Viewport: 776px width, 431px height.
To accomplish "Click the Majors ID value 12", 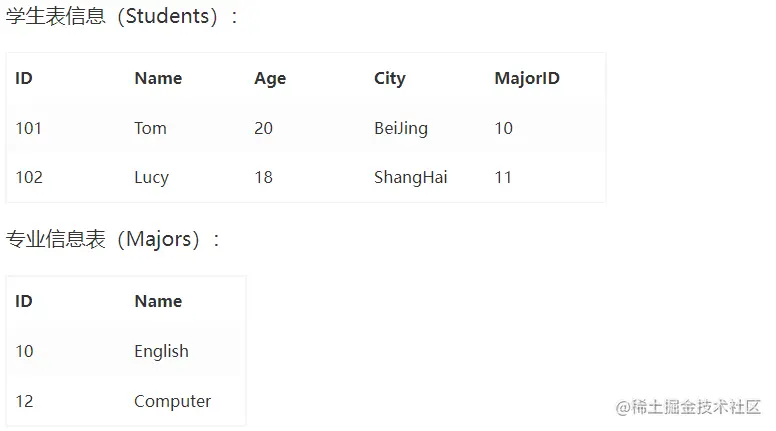I will tap(24, 401).
